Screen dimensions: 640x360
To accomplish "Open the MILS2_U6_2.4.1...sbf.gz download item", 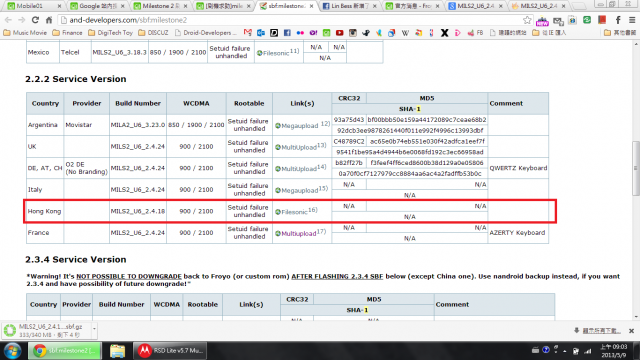I will (x=46, y=330).
